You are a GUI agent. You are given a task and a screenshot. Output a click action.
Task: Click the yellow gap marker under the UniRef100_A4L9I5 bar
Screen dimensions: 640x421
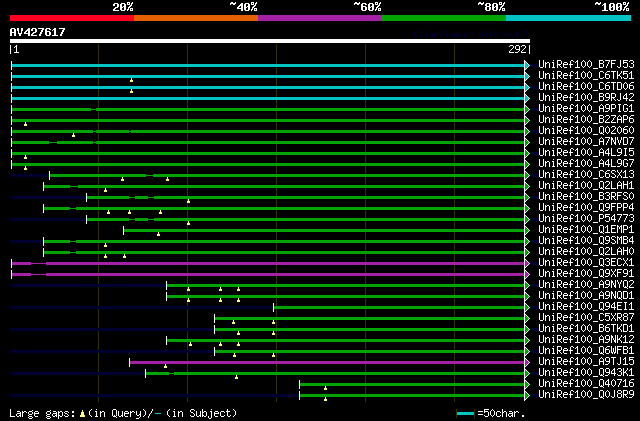[x=25, y=157]
